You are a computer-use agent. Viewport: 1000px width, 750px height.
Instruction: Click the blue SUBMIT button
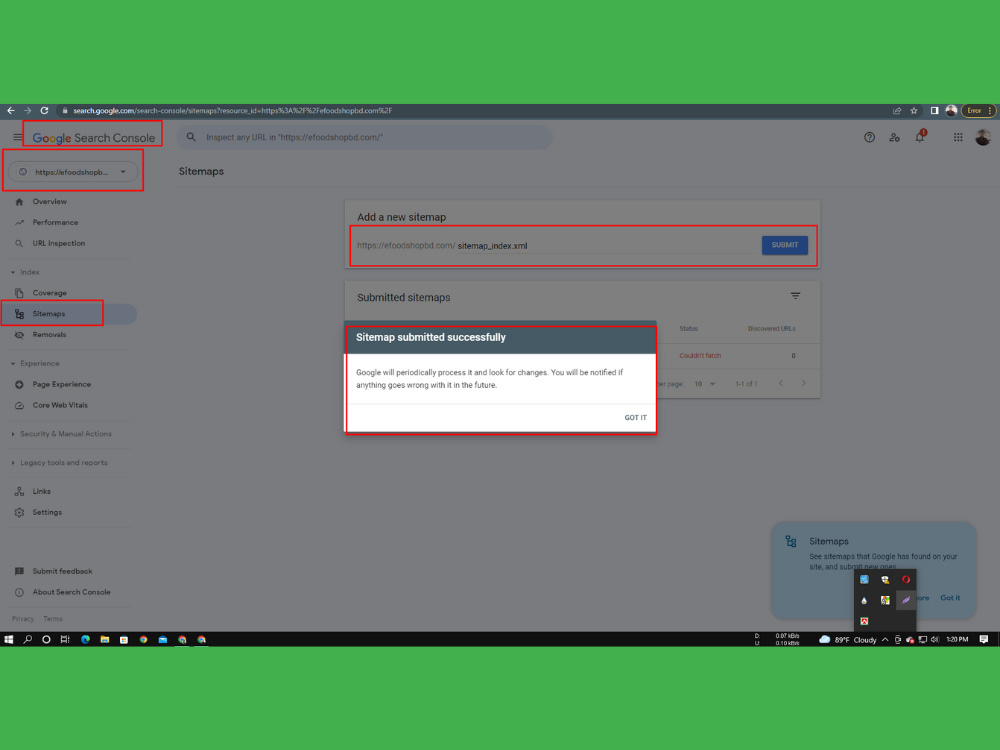(784, 245)
